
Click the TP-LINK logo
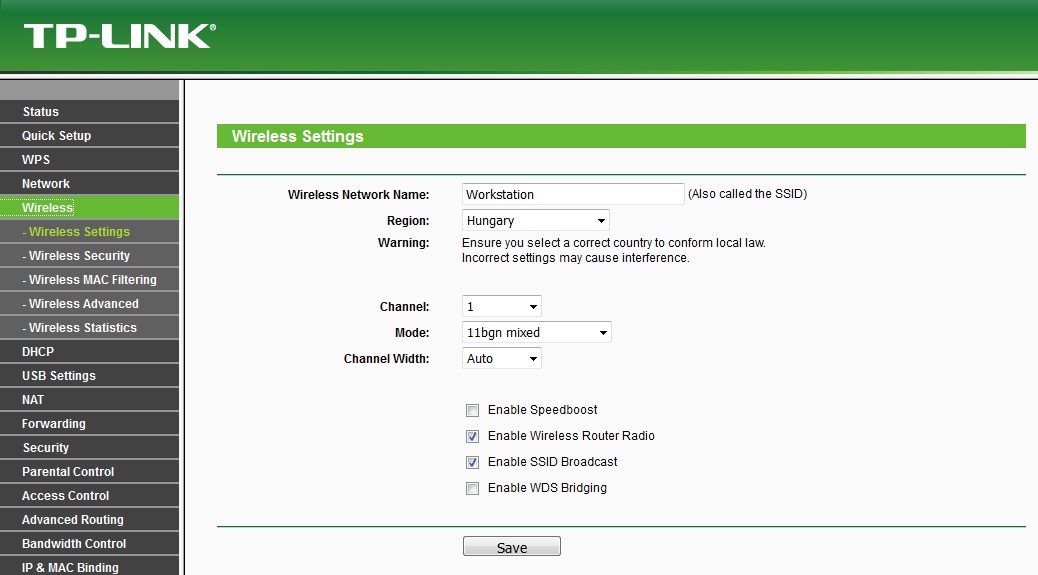pos(120,36)
